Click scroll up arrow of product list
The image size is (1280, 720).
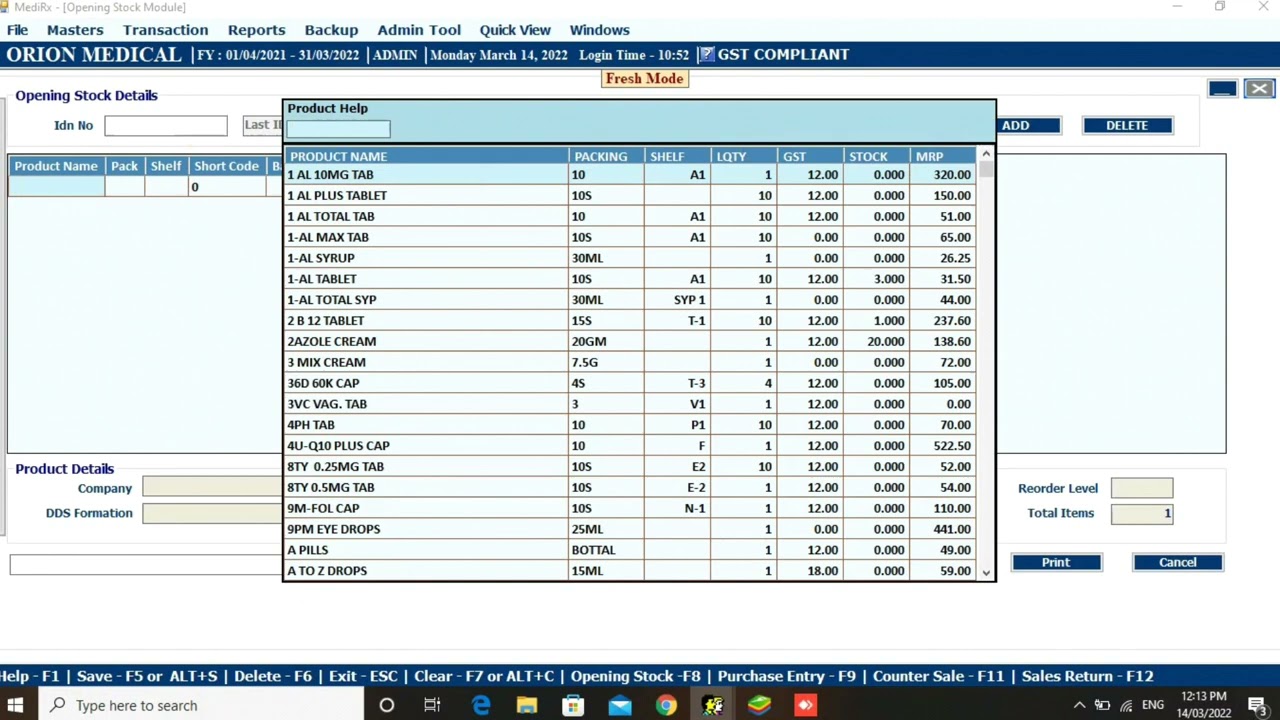click(x=986, y=154)
